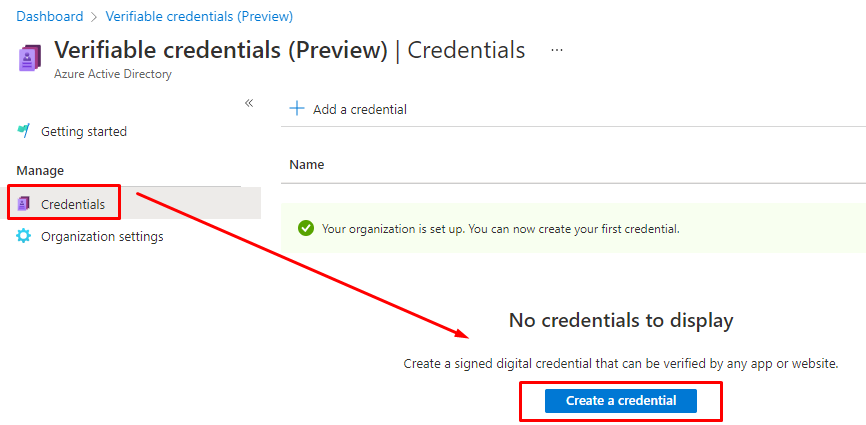Viewport: 866px width, 425px height.
Task: Open the ellipsis more options menu
Action: click(x=557, y=50)
